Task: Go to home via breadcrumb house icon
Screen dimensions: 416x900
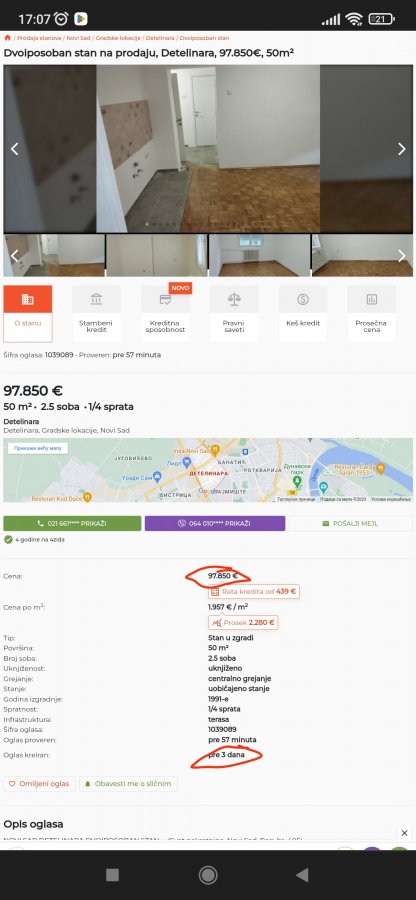Action: [x=7, y=38]
